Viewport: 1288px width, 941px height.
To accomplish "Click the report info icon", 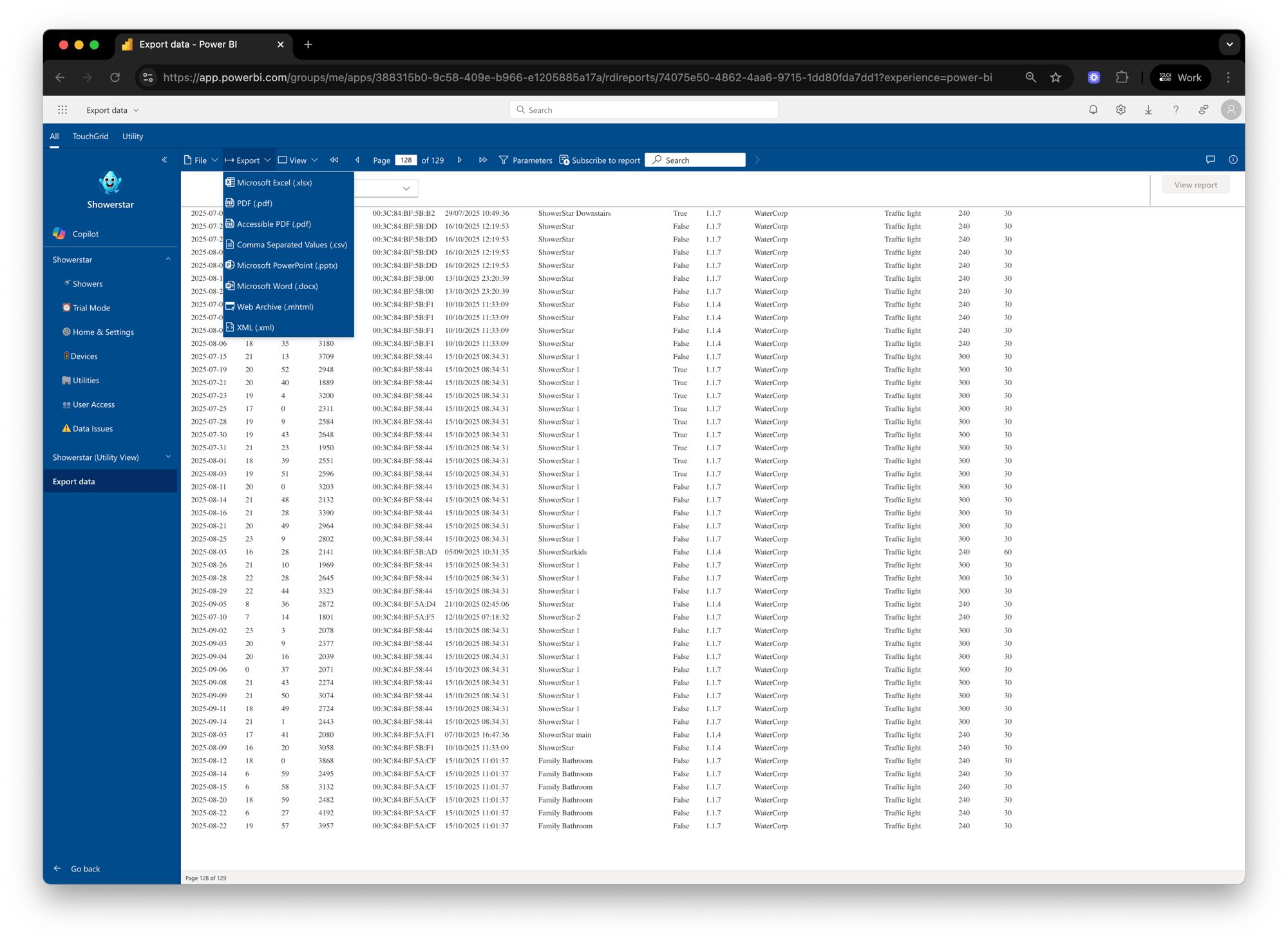I will click(x=1233, y=160).
